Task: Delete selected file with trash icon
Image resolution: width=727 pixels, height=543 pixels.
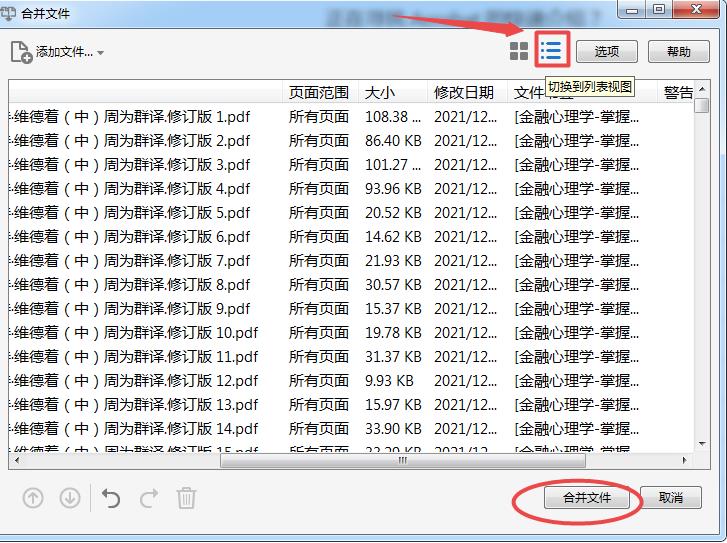Action: click(186, 497)
